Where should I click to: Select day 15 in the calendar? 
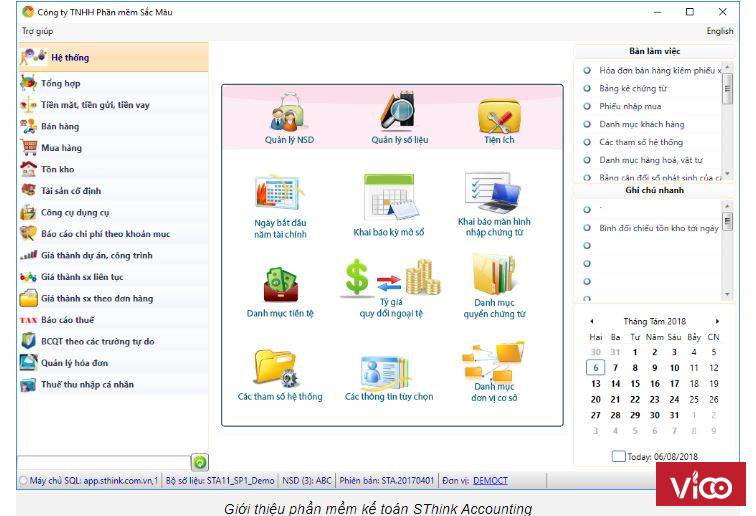[635, 384]
